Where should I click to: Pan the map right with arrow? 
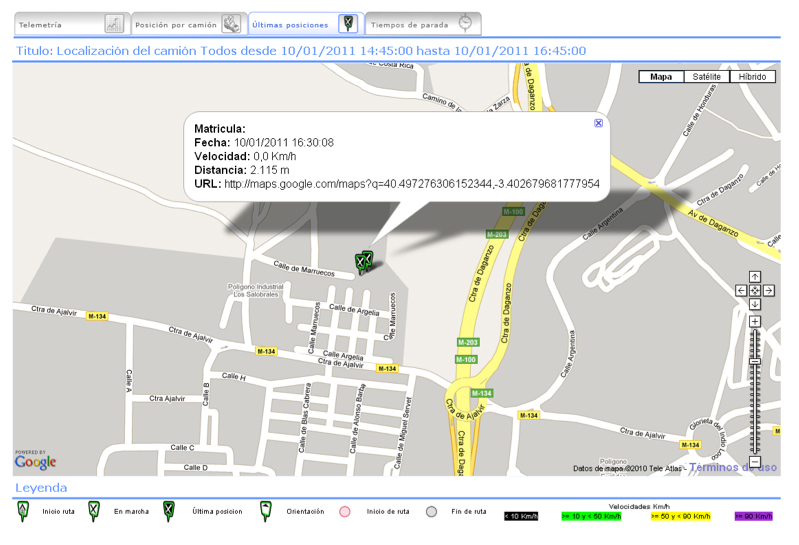point(768,291)
